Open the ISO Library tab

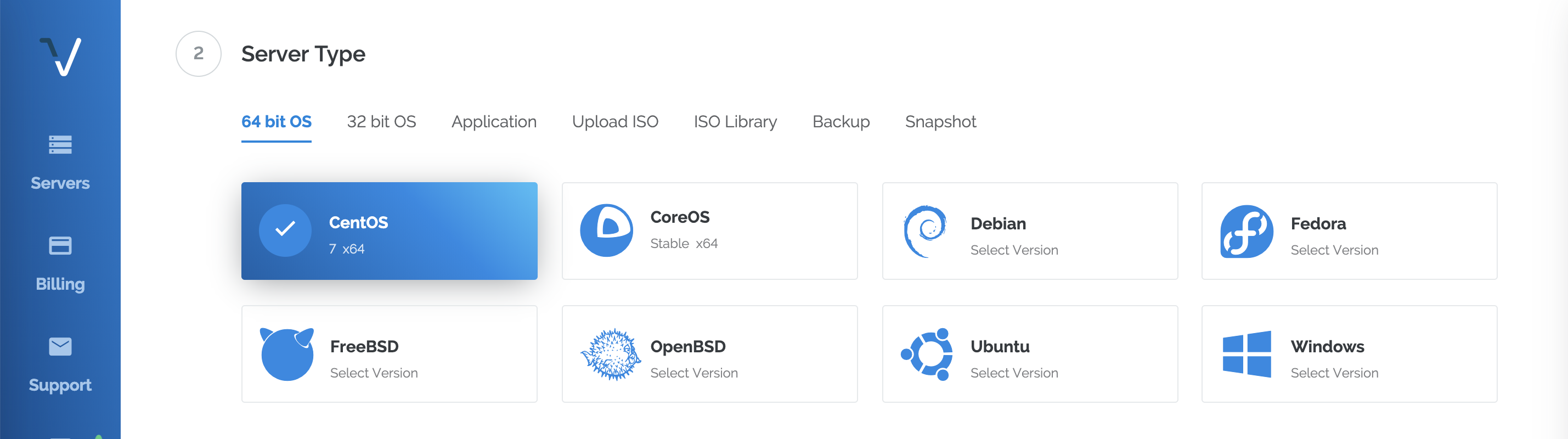point(735,122)
